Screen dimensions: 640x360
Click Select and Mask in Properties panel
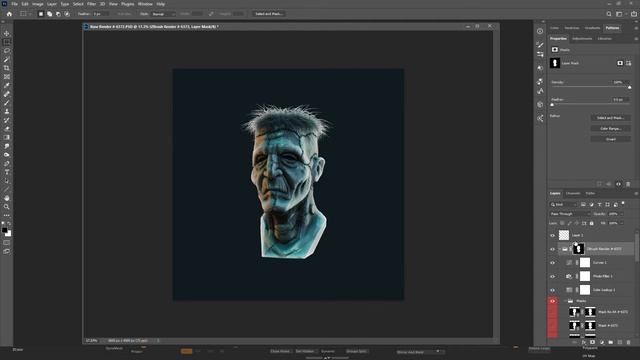610,118
